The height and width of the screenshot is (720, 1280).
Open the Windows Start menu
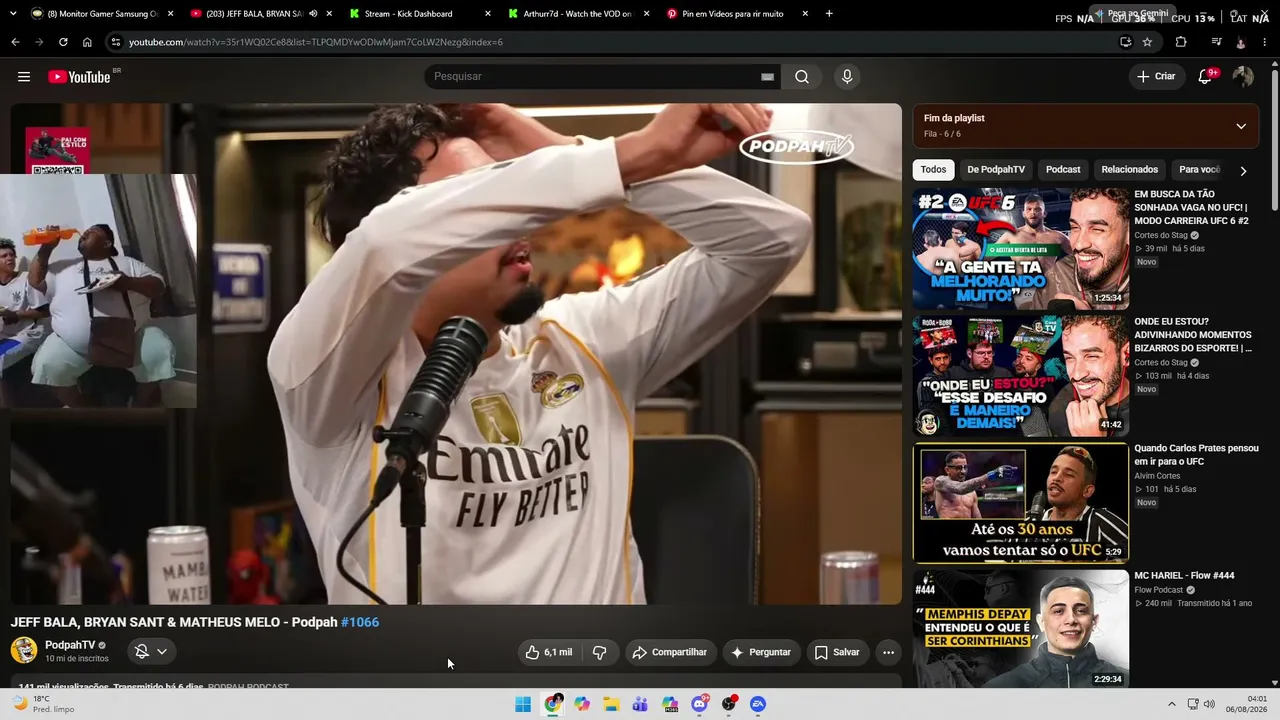523,704
